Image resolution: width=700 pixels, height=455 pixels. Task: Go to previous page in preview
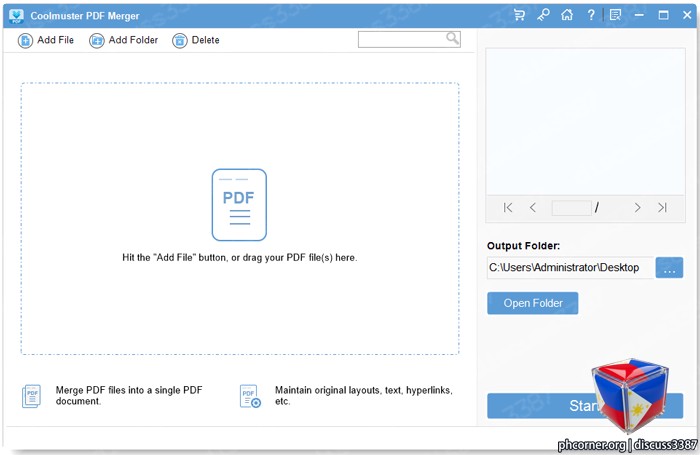tap(533, 208)
